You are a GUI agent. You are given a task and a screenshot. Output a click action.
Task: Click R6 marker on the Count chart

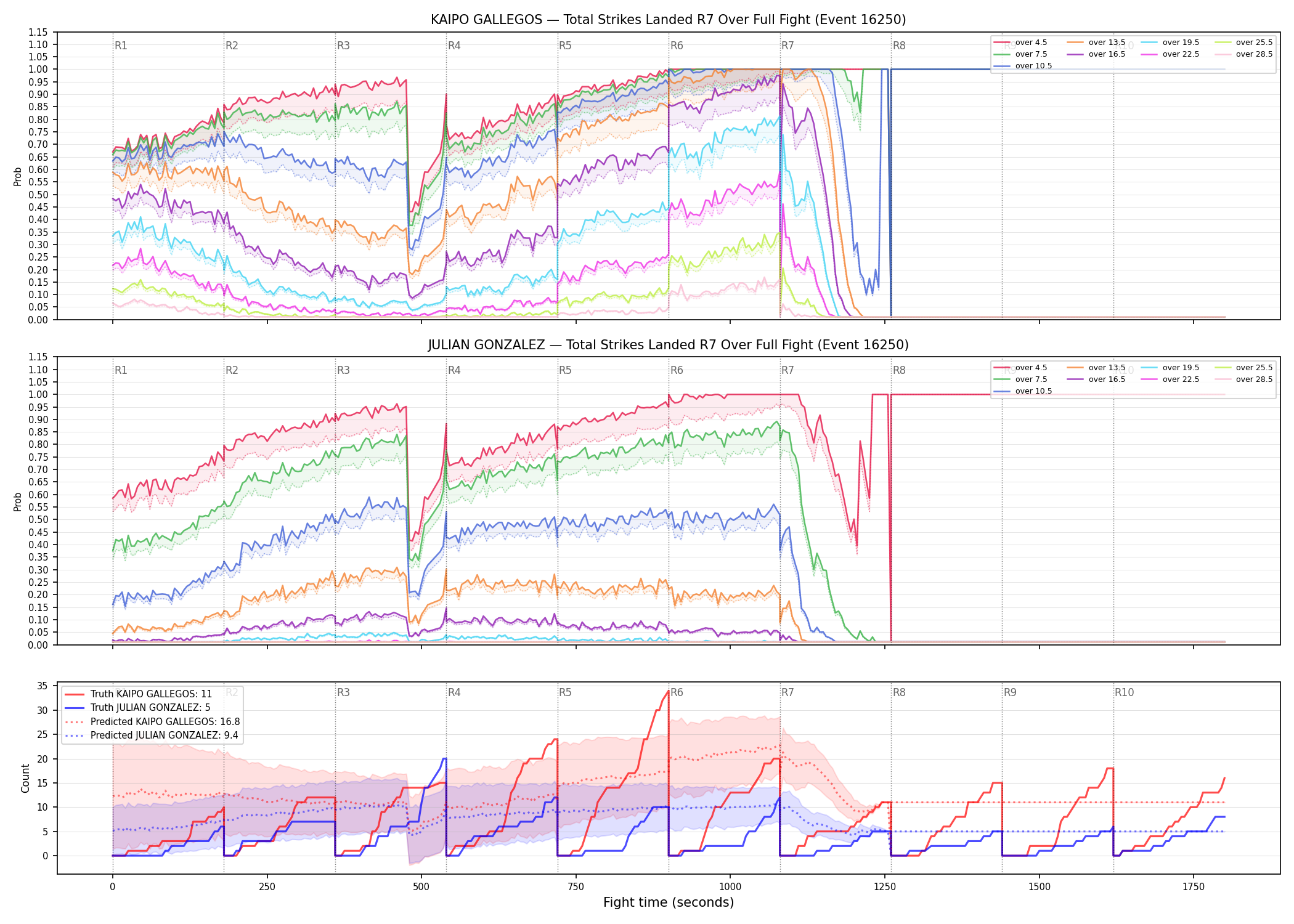pos(677,692)
